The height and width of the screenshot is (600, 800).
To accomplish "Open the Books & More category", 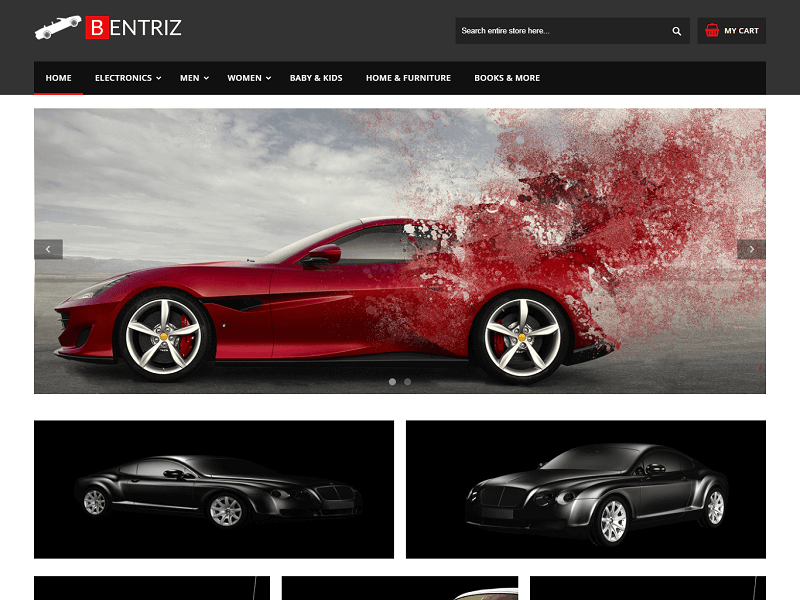I will [x=507, y=78].
